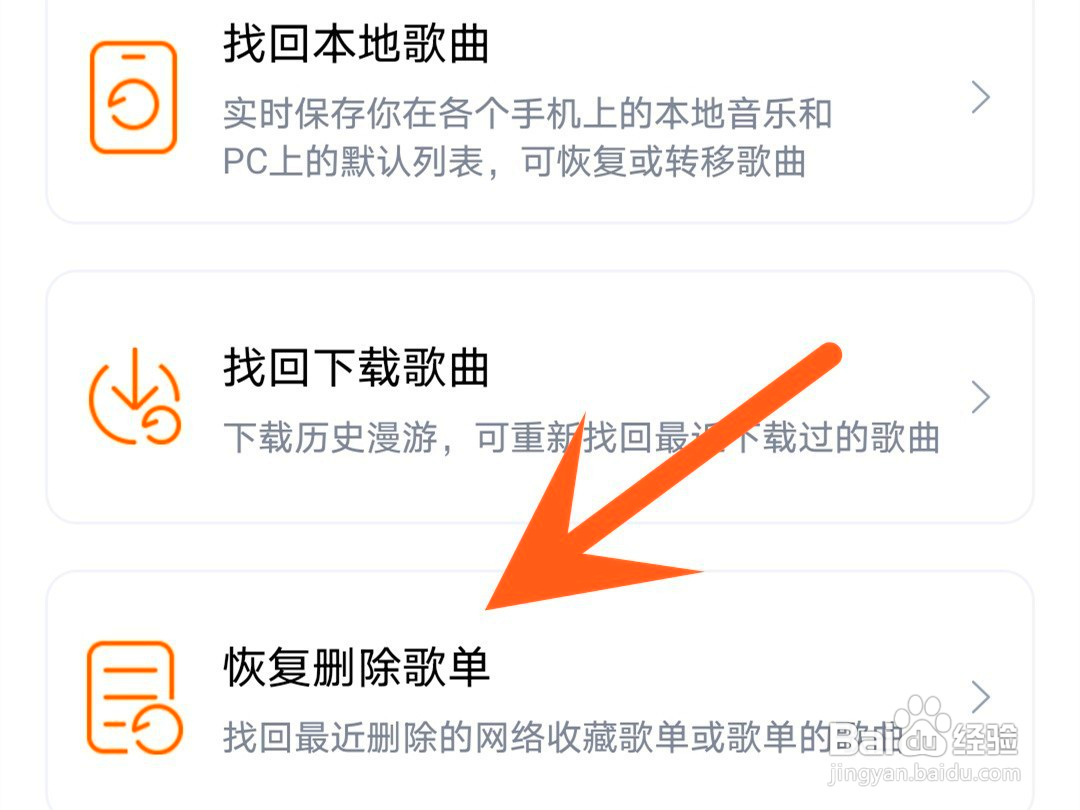Select the 恢复删除歌单 title
The width and height of the screenshot is (1080, 810).
click(x=356, y=667)
